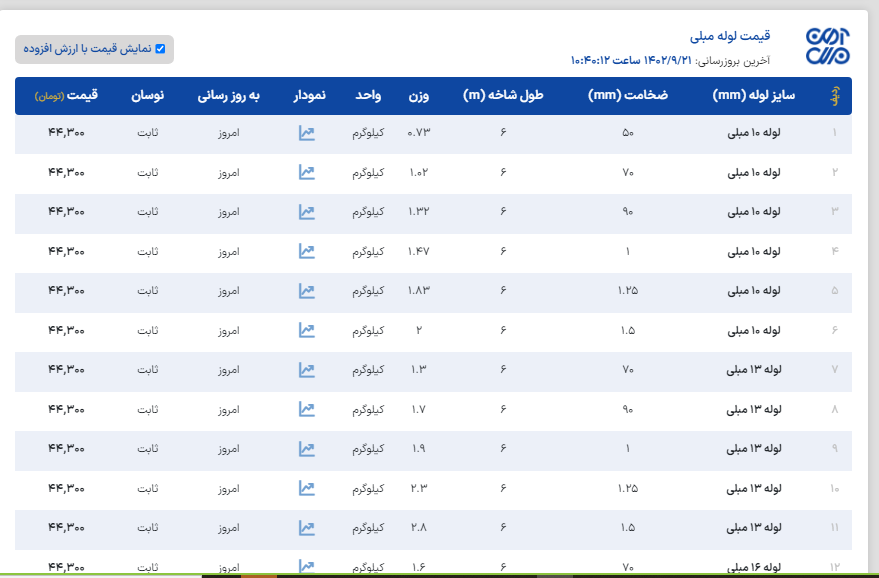Click the 44,300 price in row 4

coord(66,251)
